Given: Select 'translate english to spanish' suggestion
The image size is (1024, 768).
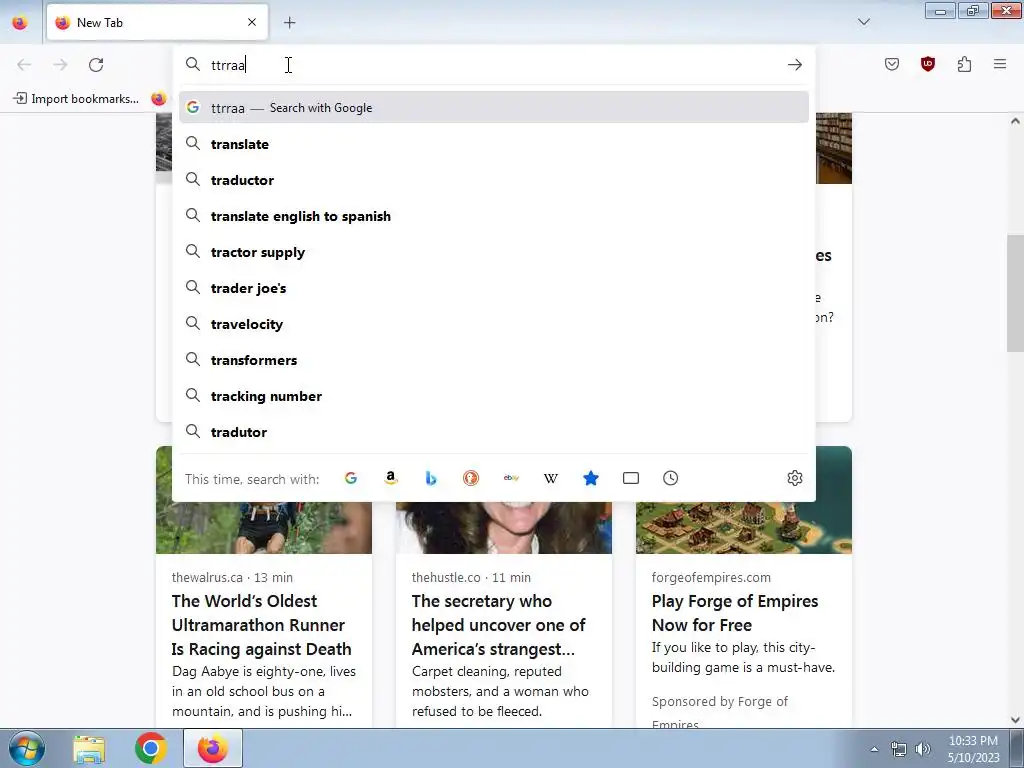Looking at the screenshot, I should click(x=494, y=216).
